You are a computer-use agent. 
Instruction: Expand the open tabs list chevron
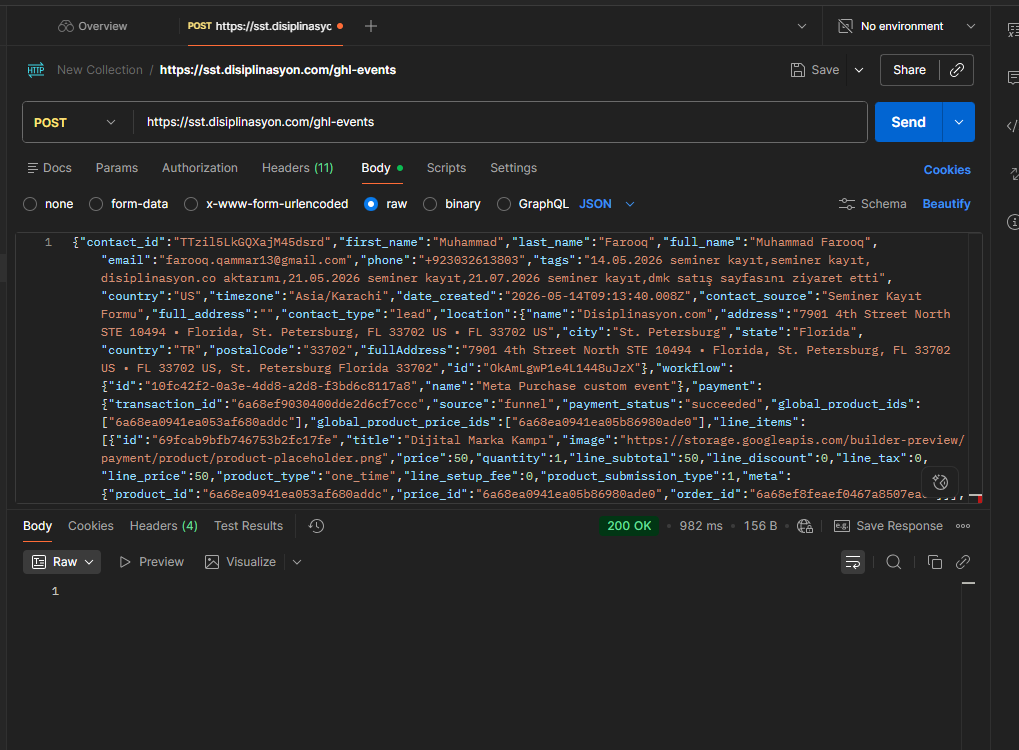(x=801, y=26)
